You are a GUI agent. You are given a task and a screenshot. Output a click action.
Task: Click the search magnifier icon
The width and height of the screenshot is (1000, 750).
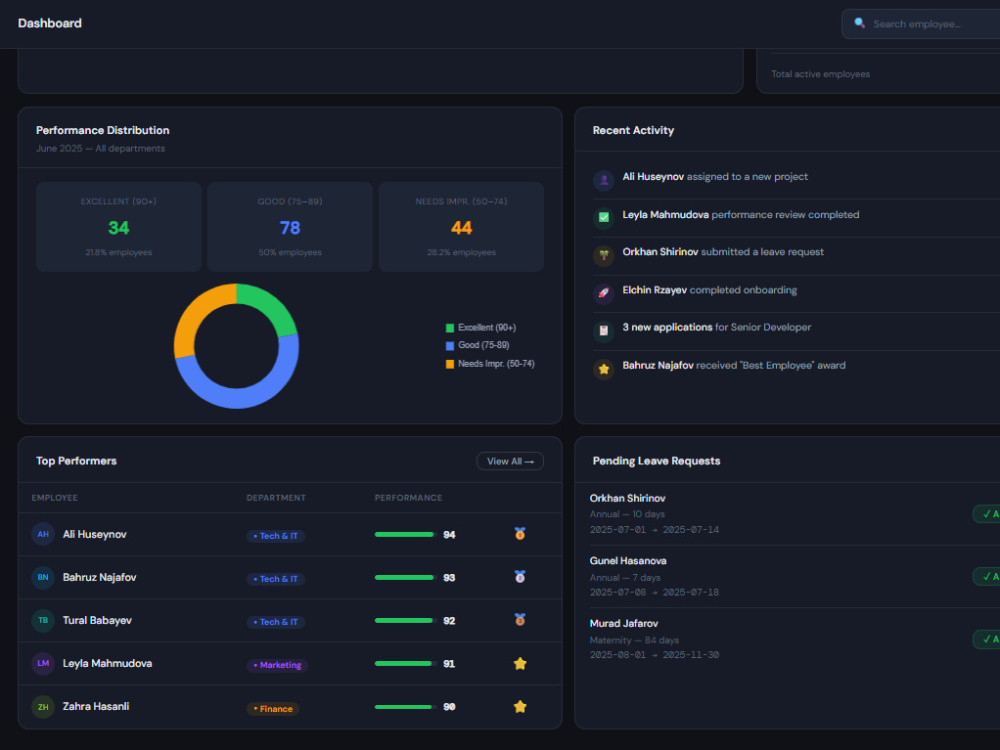[859, 23]
